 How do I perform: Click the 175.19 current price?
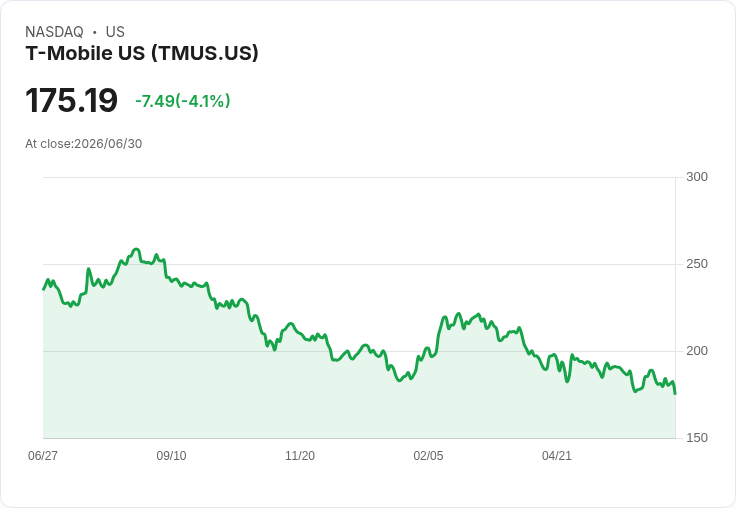tap(71, 100)
